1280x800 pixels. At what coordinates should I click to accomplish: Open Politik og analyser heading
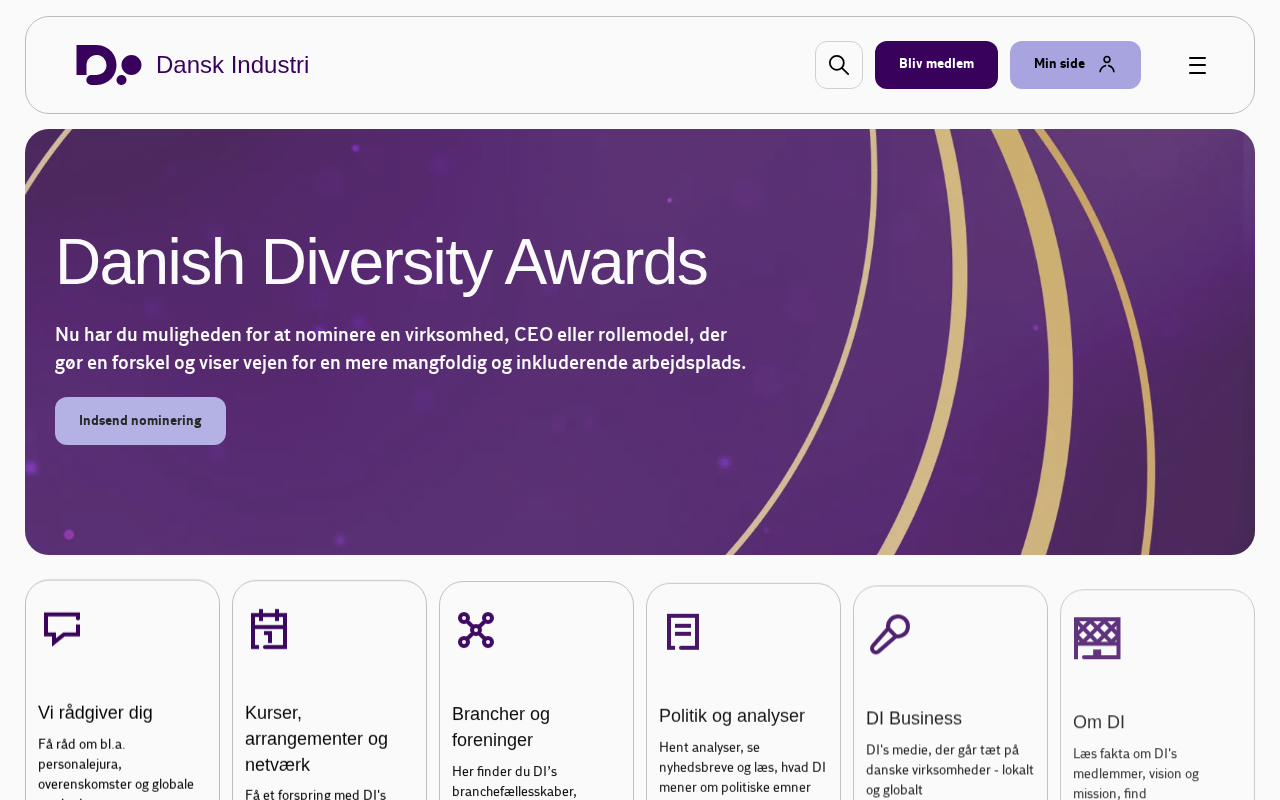pos(732,716)
